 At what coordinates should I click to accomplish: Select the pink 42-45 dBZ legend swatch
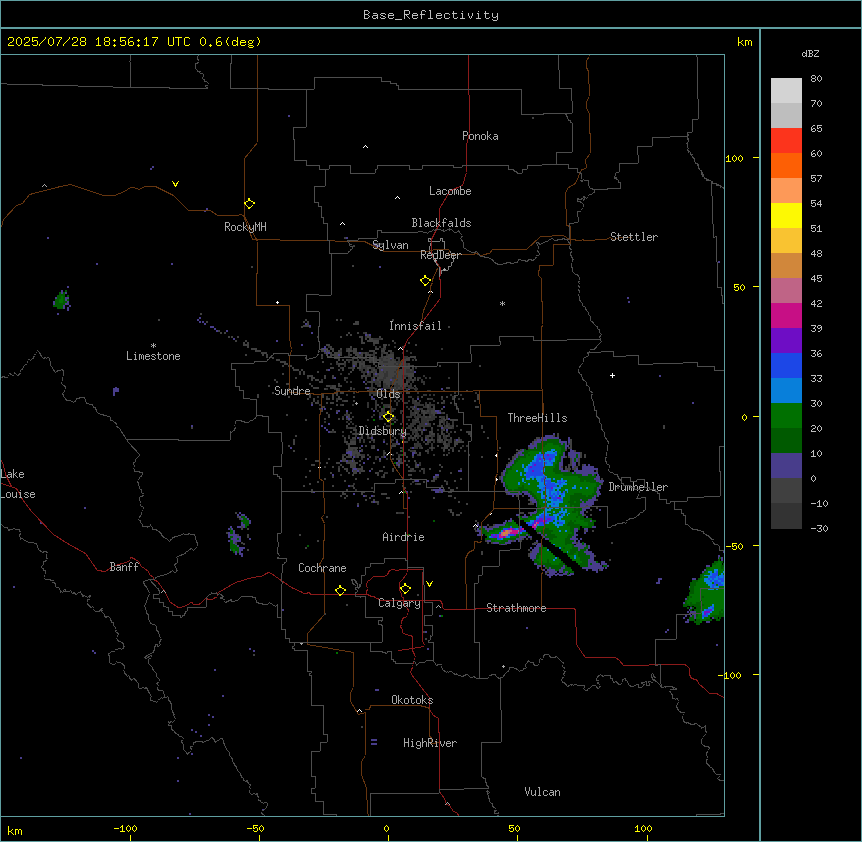786,290
